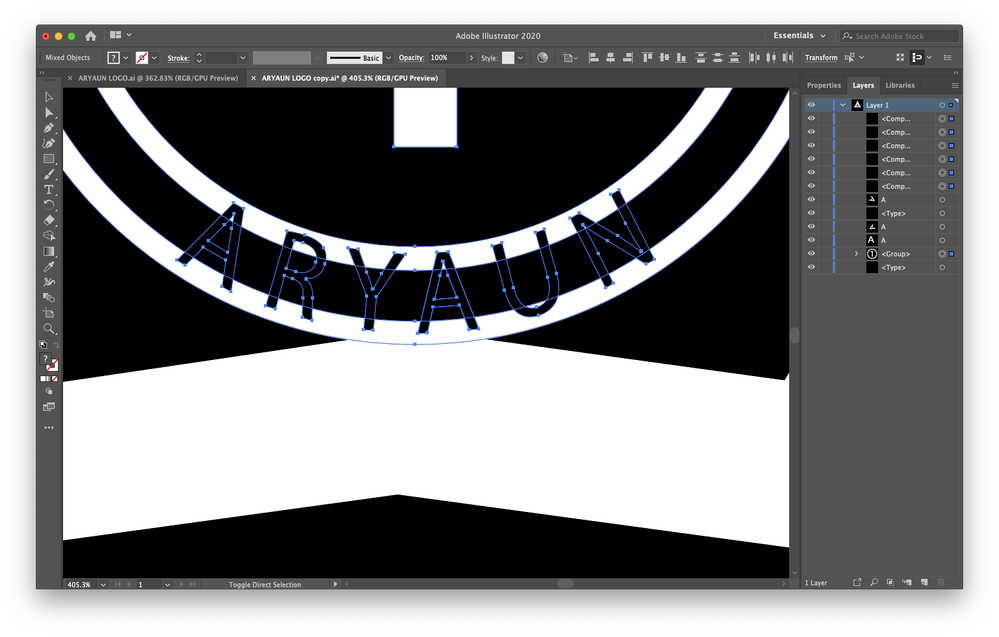This screenshot has width=999, height=637.
Task: Click Locate Object magnifier in Layers panel
Action: (873, 582)
